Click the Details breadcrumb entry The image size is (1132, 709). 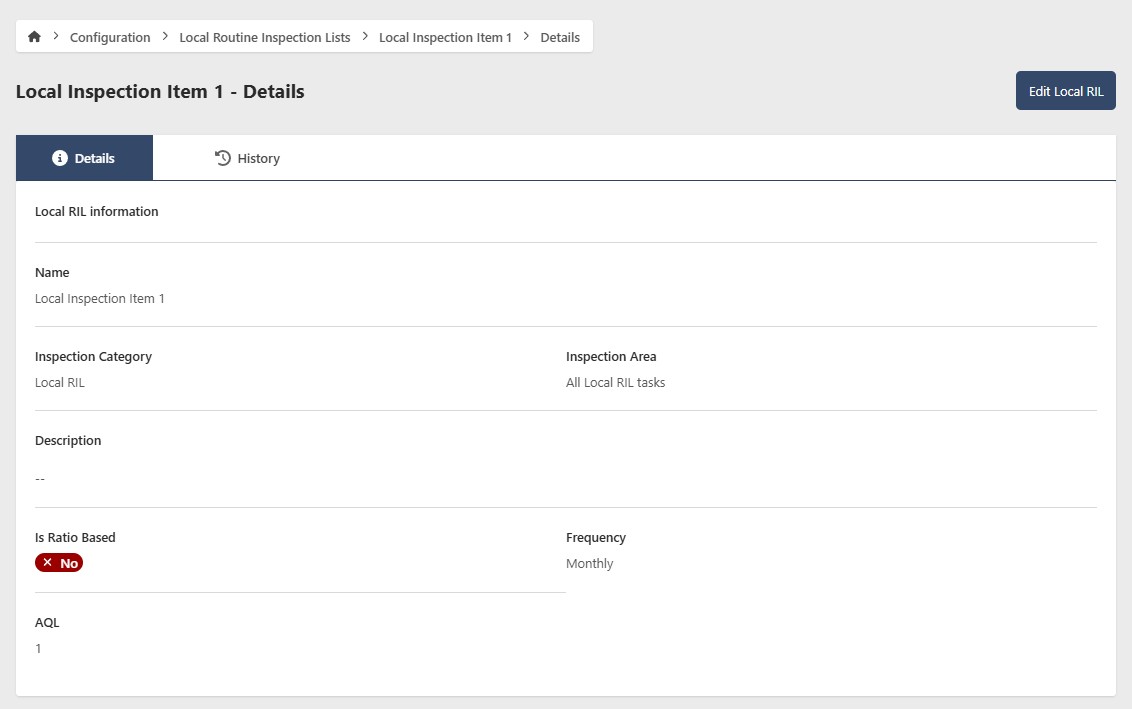559,37
